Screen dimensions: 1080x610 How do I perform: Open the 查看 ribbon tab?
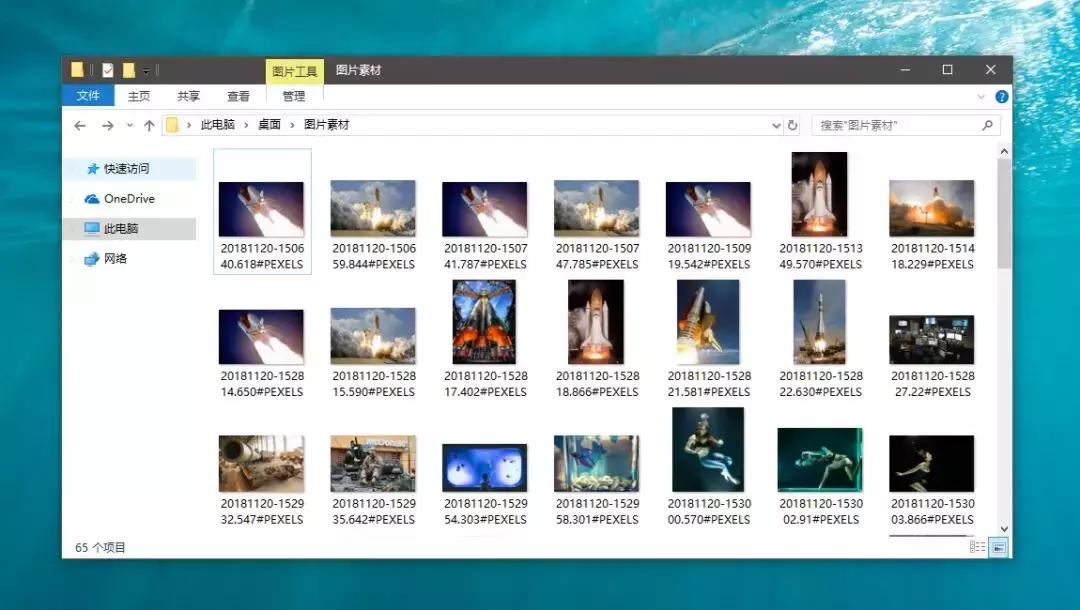tap(238, 96)
